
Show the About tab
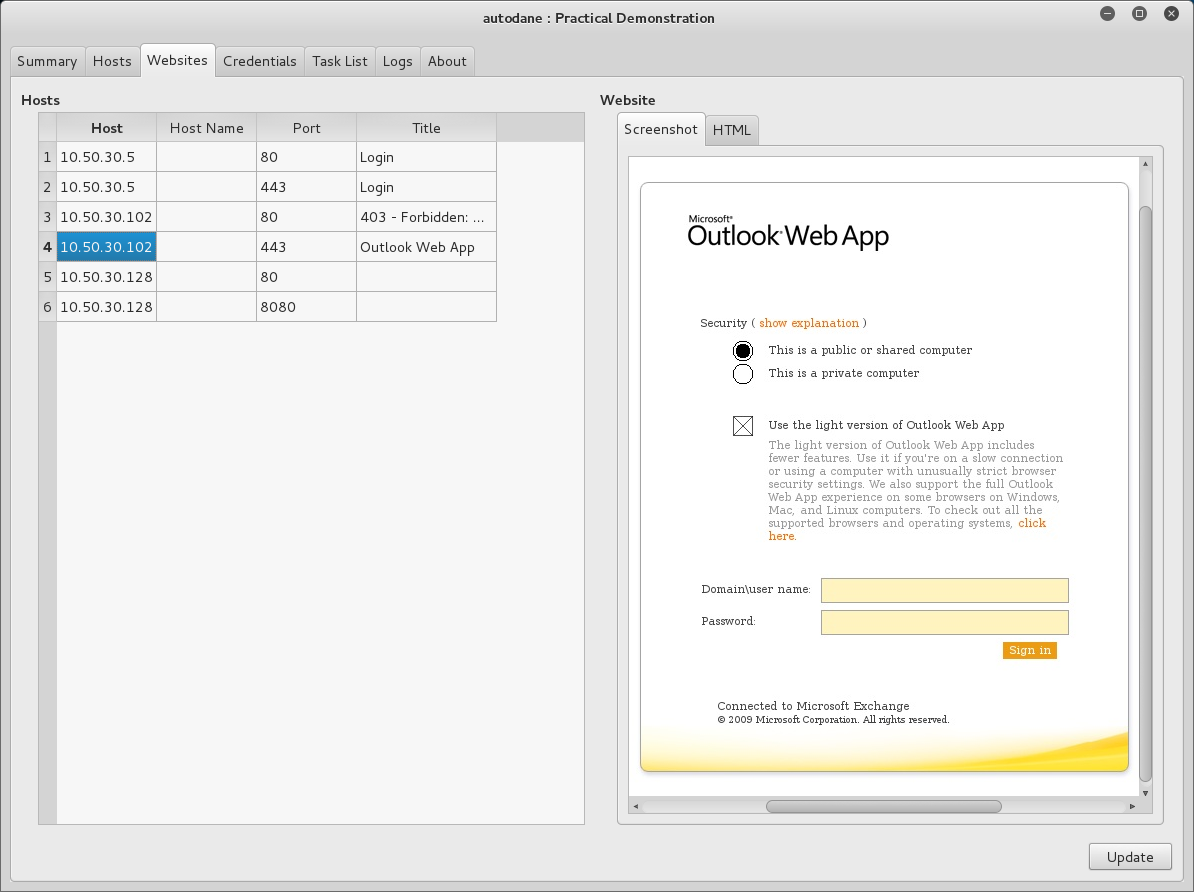(447, 61)
